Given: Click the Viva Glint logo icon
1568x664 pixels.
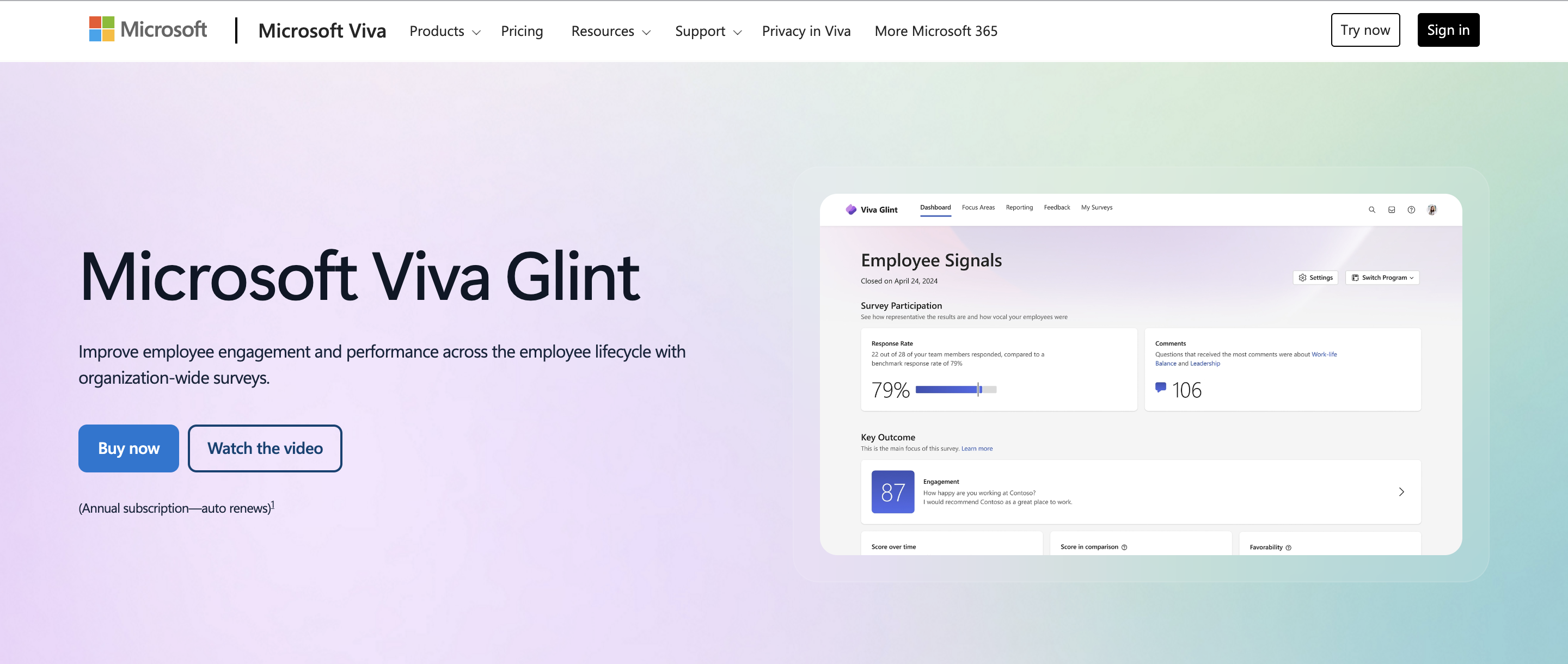Looking at the screenshot, I should tap(851, 210).
